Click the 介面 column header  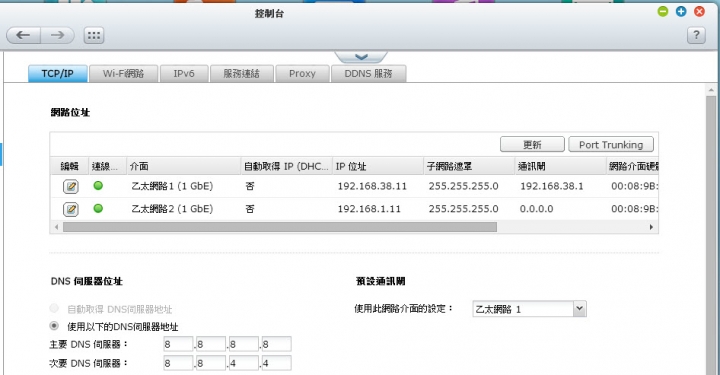pyautogui.click(x=184, y=166)
